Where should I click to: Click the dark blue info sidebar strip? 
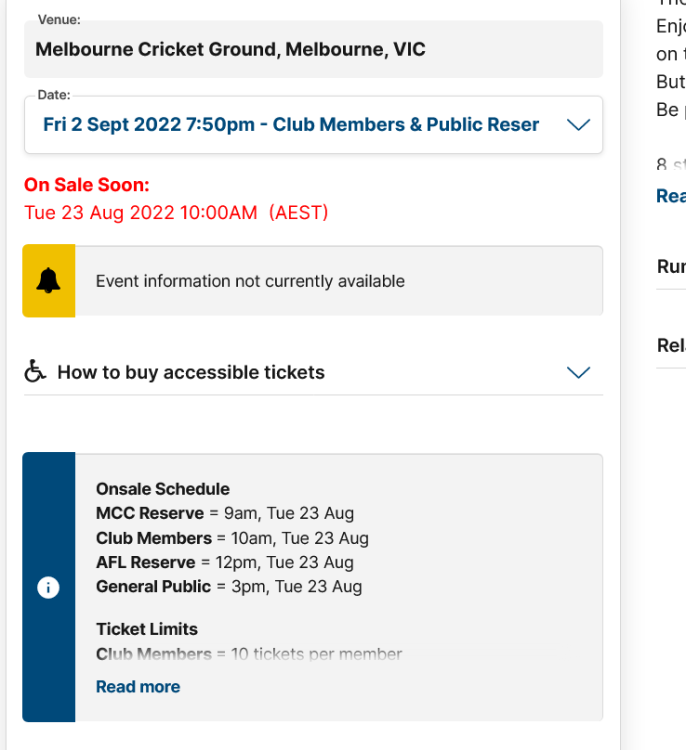(49, 587)
